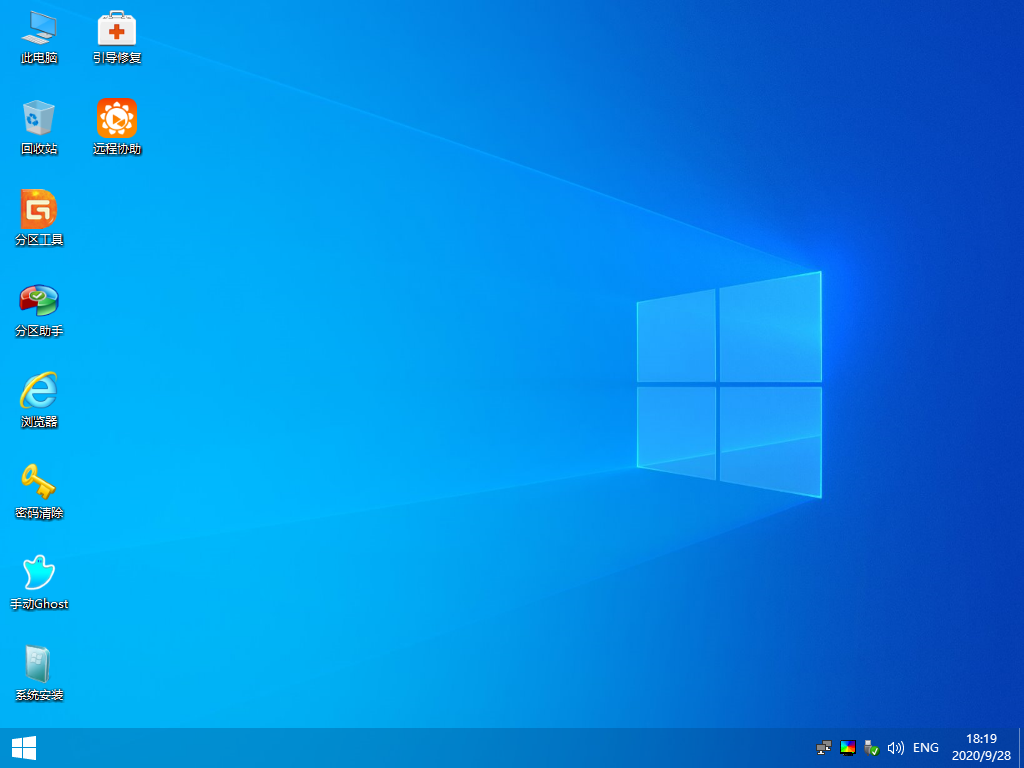The image size is (1024, 768).
Task: Click the network tray icon
Action: click(824, 748)
